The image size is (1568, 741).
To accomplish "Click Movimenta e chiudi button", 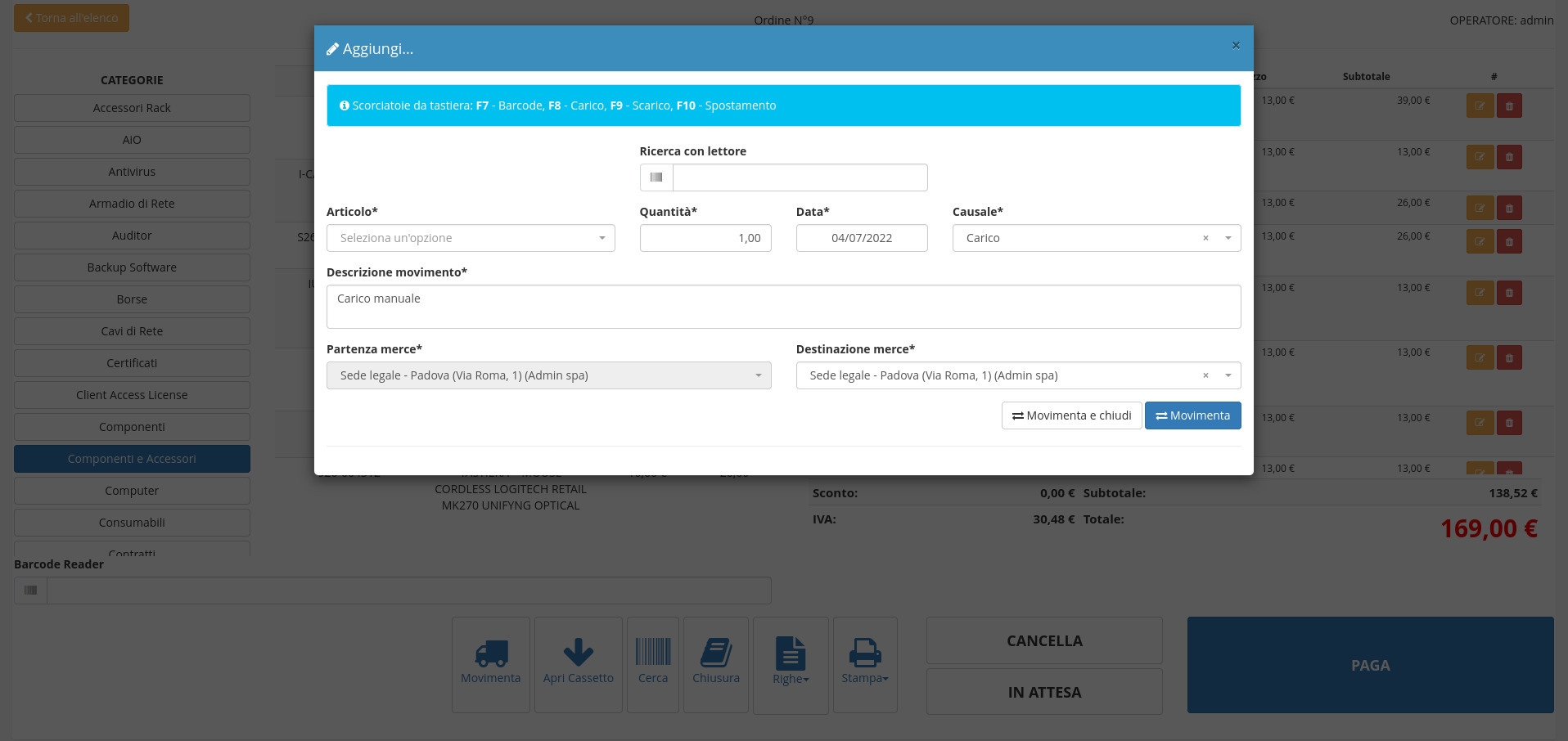I will point(1071,415).
